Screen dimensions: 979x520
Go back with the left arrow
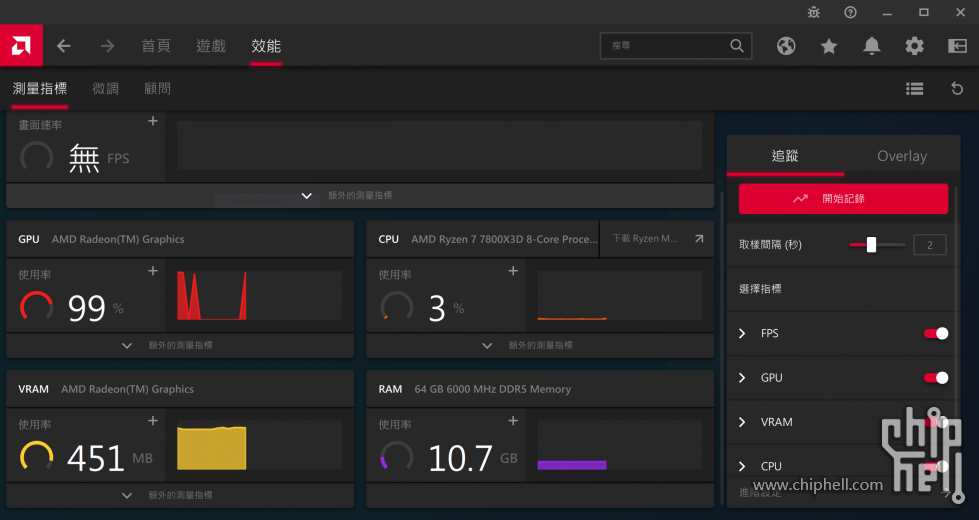click(64, 46)
